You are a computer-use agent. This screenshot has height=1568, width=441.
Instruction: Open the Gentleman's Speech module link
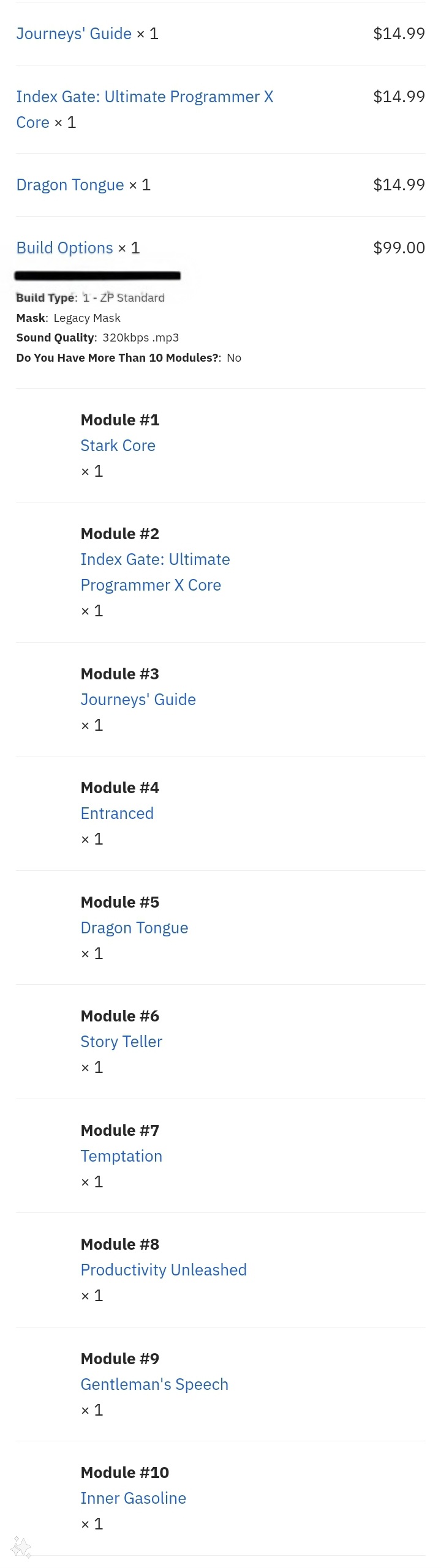(x=154, y=1384)
